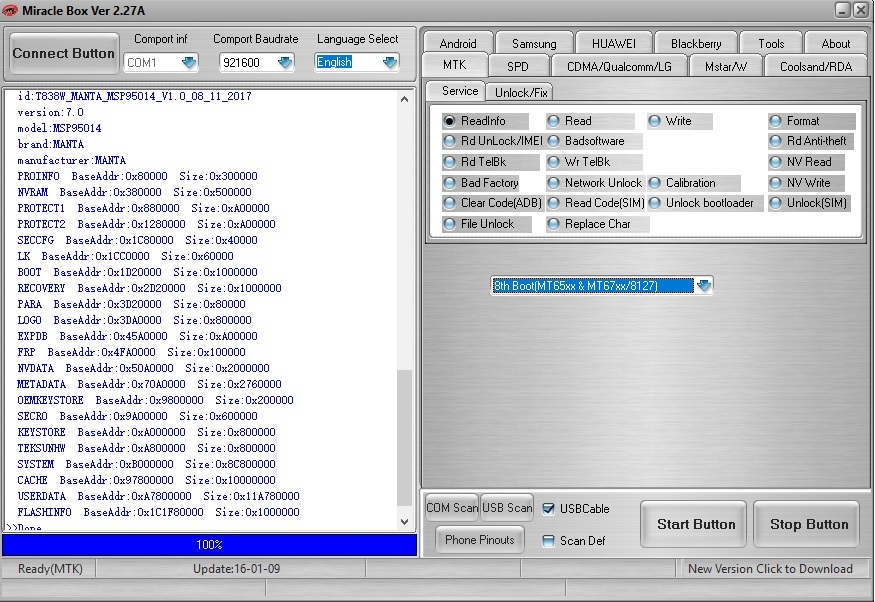Select the SPD tab
This screenshot has height=602, width=875.
(x=518, y=66)
